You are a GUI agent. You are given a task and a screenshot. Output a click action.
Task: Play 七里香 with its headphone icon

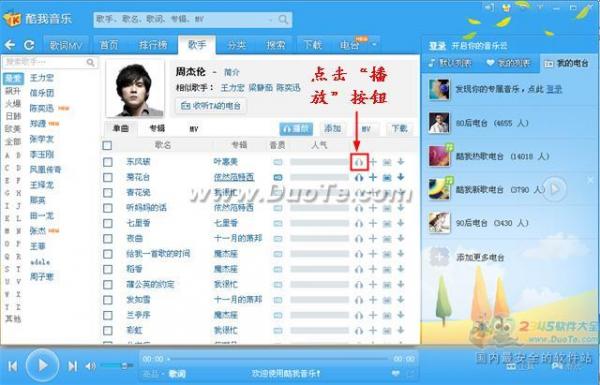(x=359, y=223)
